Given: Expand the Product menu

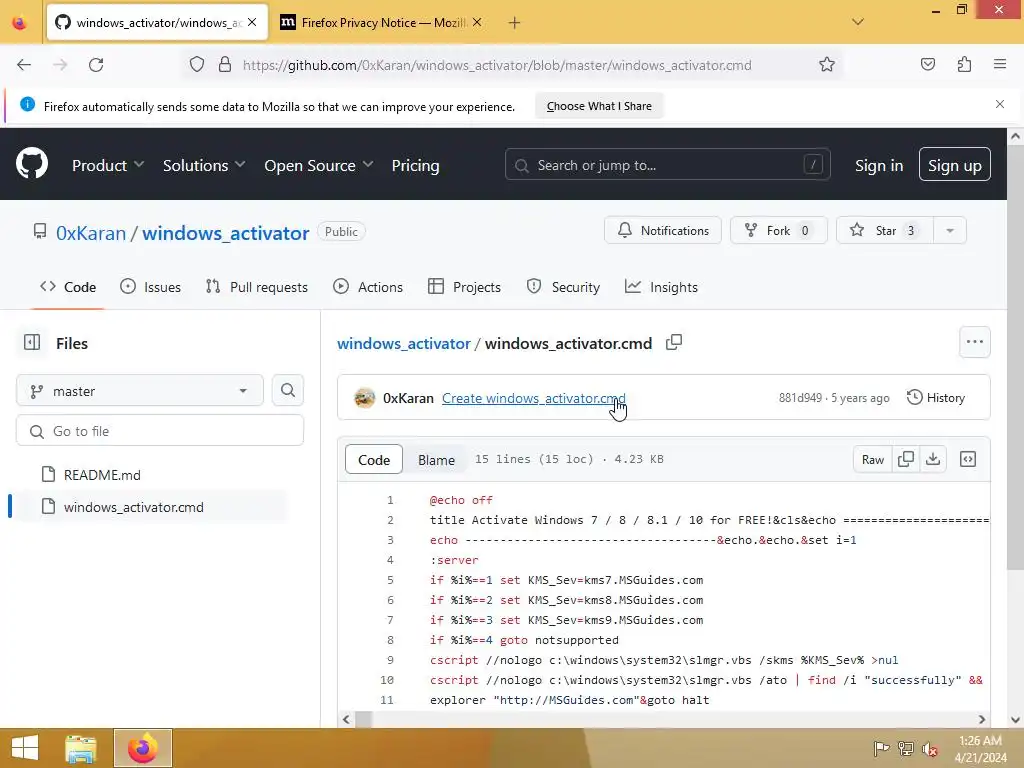Looking at the screenshot, I should (108, 165).
